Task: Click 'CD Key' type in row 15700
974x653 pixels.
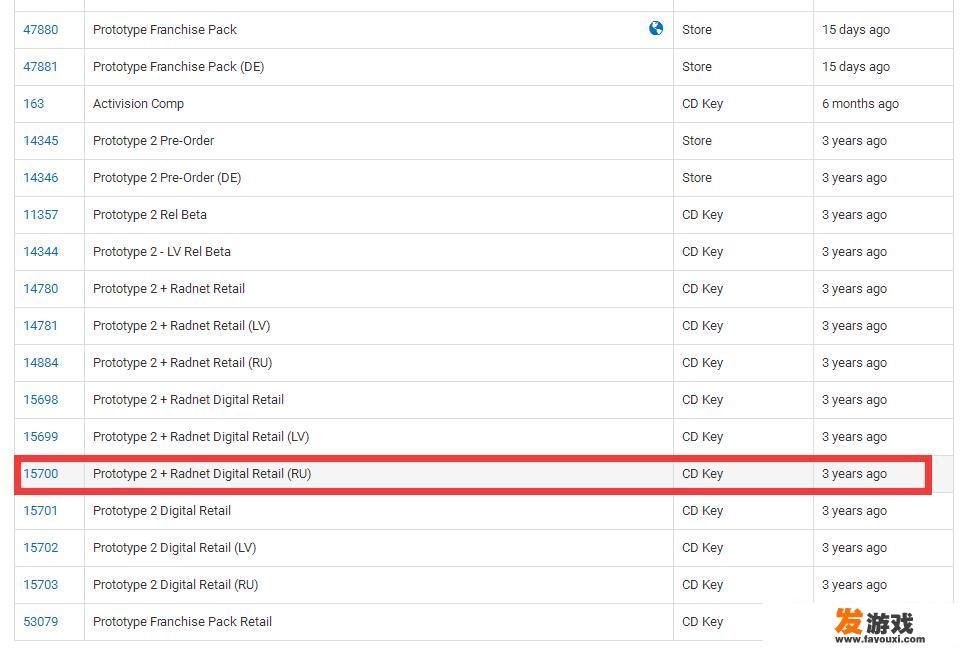Action: click(x=703, y=473)
